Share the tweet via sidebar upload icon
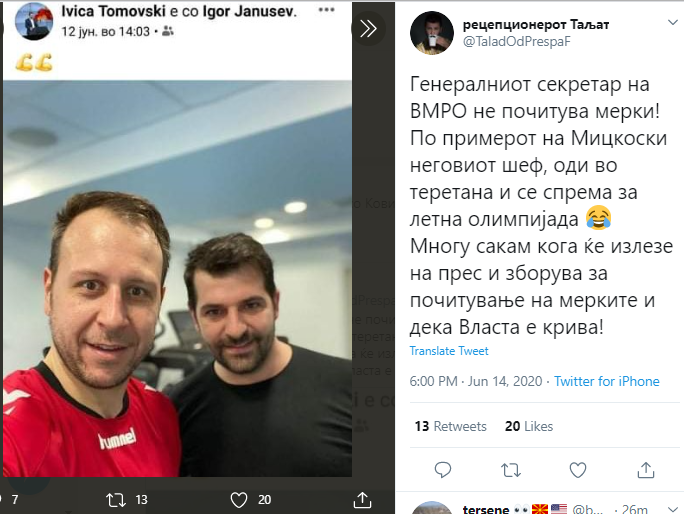The image size is (684, 514). [646, 470]
